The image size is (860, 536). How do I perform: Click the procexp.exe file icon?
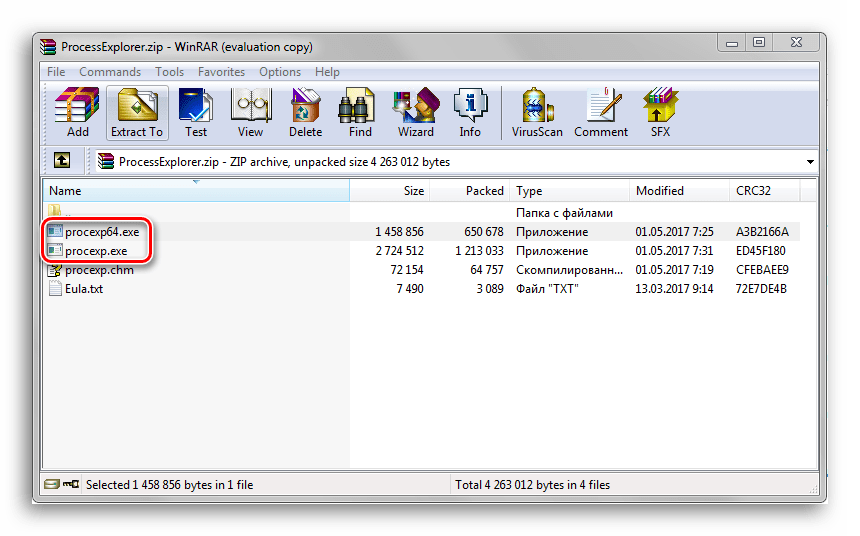point(55,251)
